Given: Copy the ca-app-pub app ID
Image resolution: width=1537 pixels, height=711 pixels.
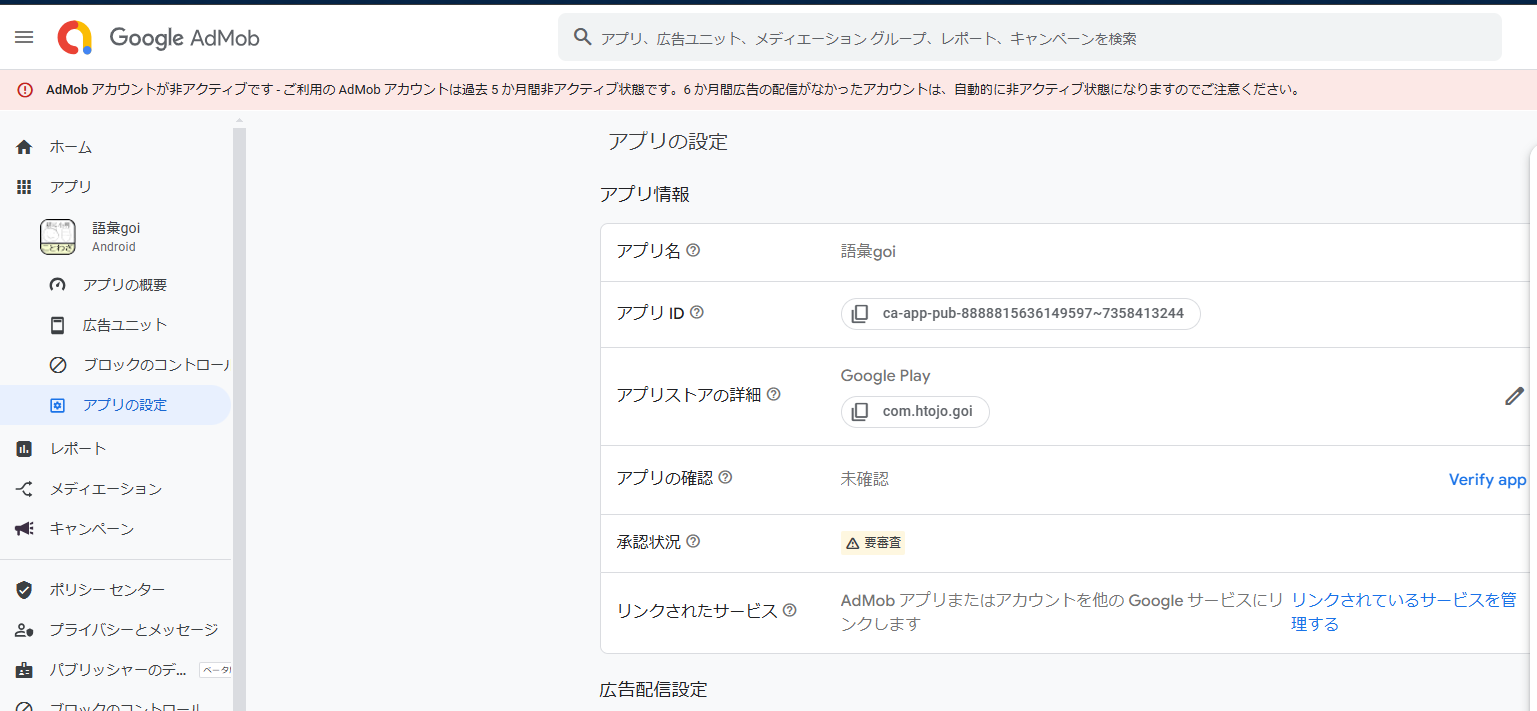Looking at the screenshot, I should tap(860, 314).
